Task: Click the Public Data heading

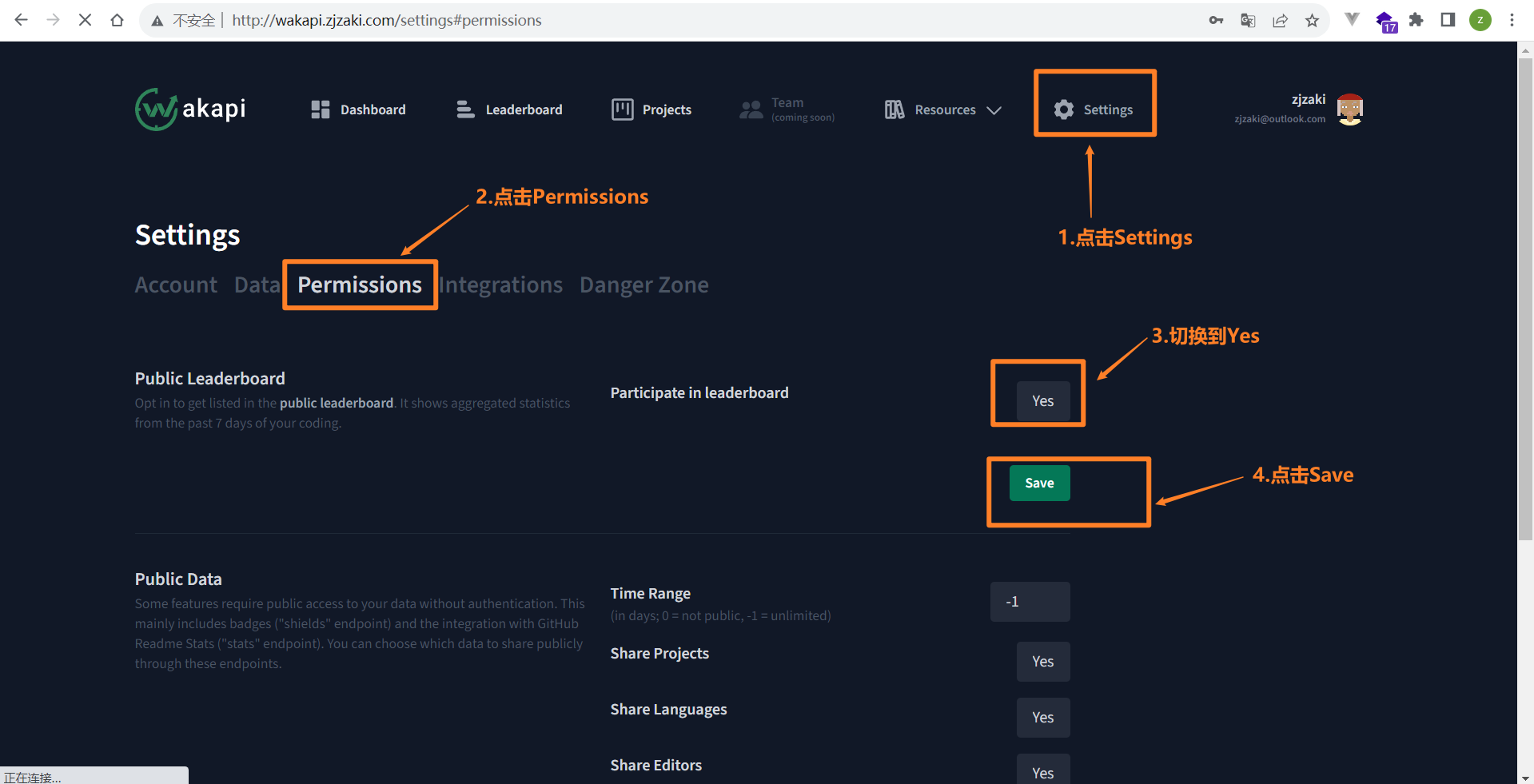Action: pos(178,579)
